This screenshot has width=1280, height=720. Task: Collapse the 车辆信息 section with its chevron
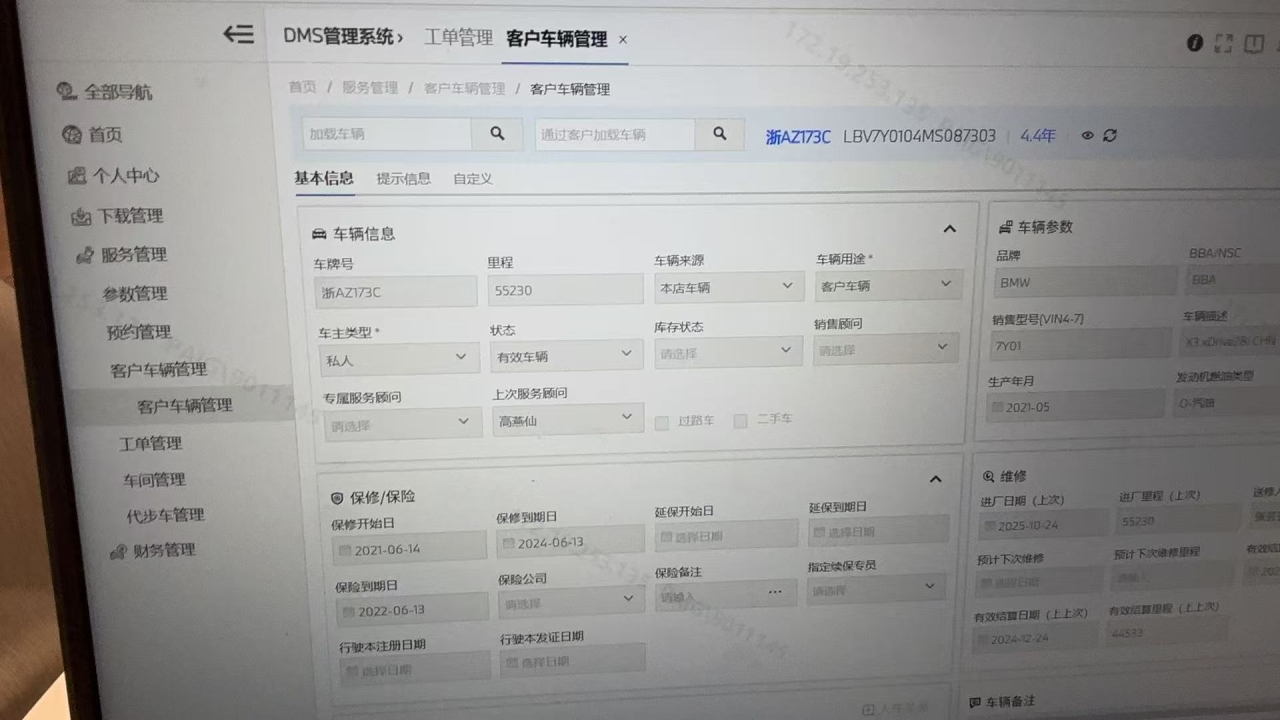coord(949,229)
